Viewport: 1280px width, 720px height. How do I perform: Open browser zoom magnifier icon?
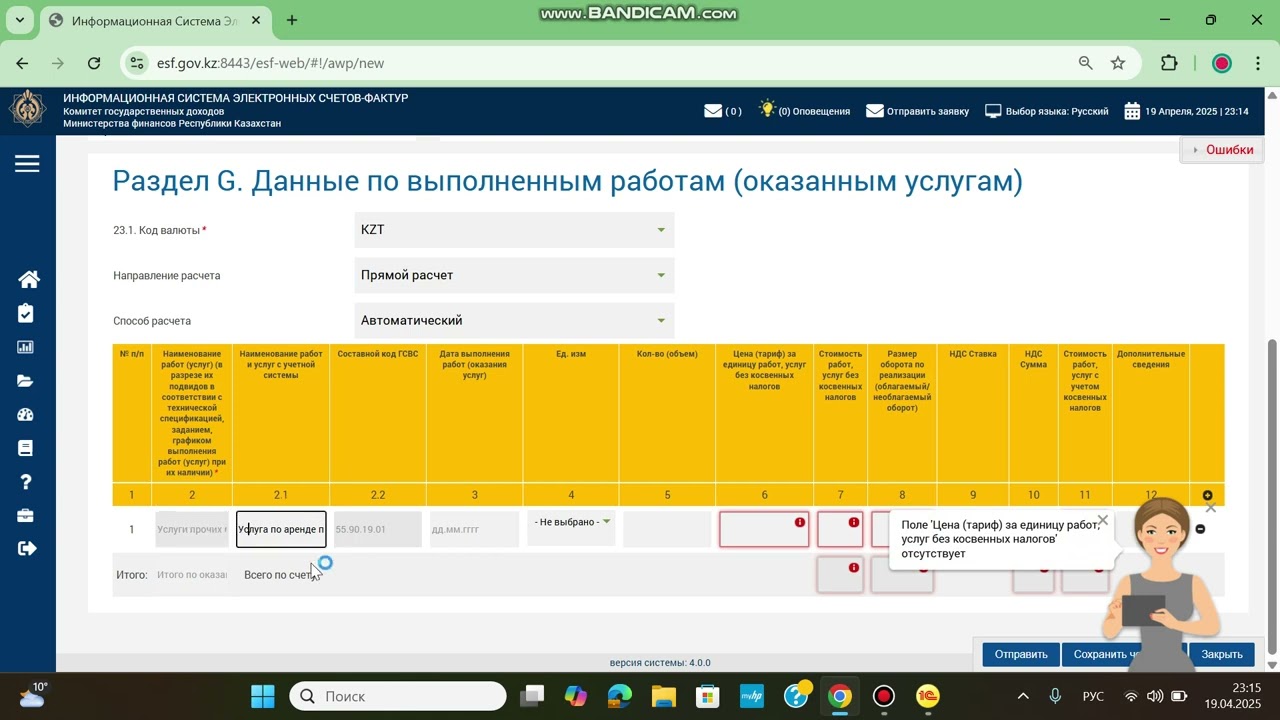[x=1085, y=63]
